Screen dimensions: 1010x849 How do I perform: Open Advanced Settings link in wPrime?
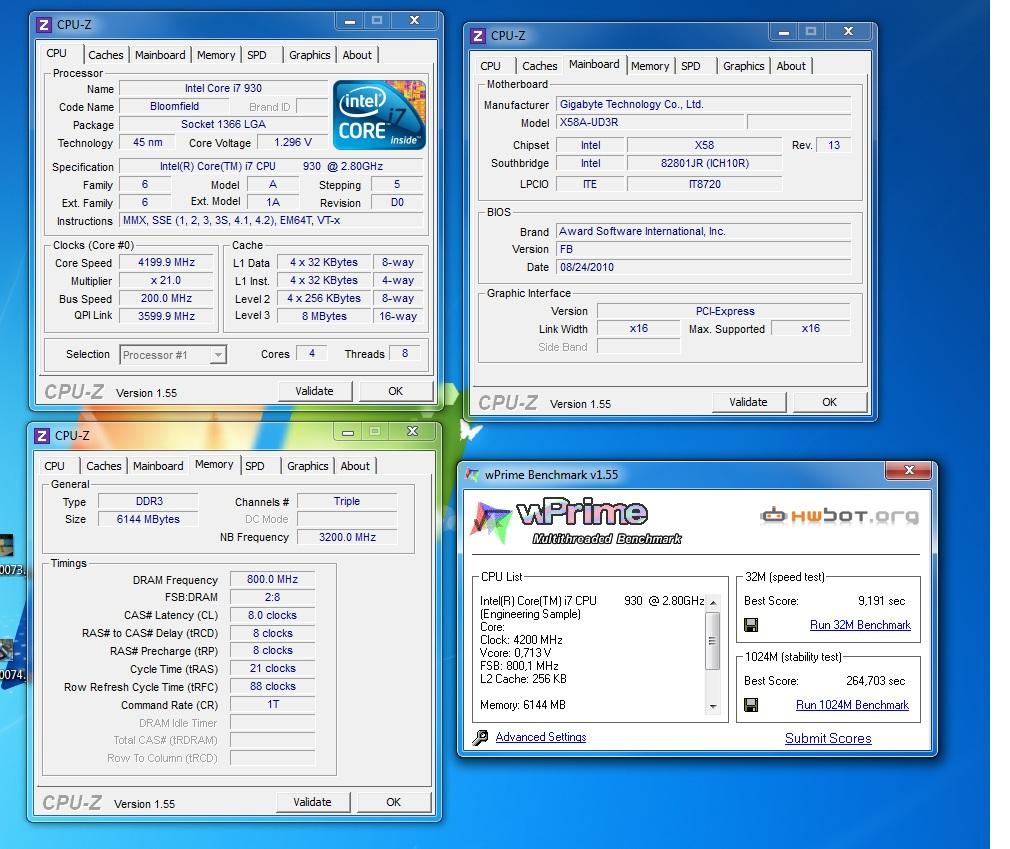[x=540, y=738]
